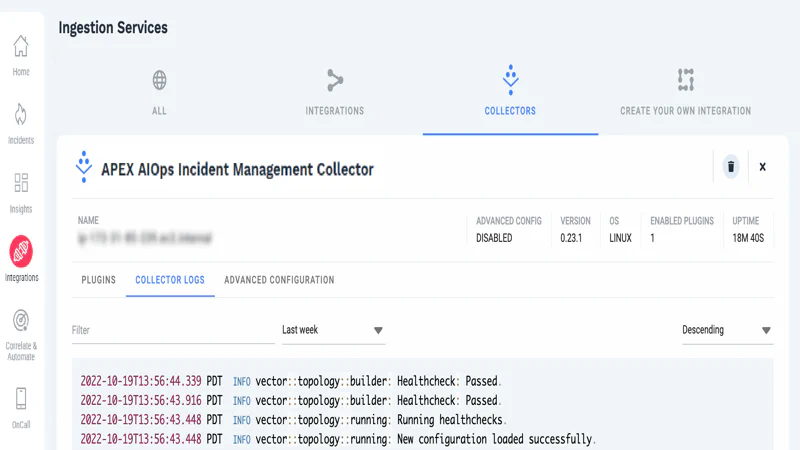Image resolution: width=800 pixels, height=450 pixels.
Task: Select the Collector Logs tab
Action: pyautogui.click(x=170, y=280)
